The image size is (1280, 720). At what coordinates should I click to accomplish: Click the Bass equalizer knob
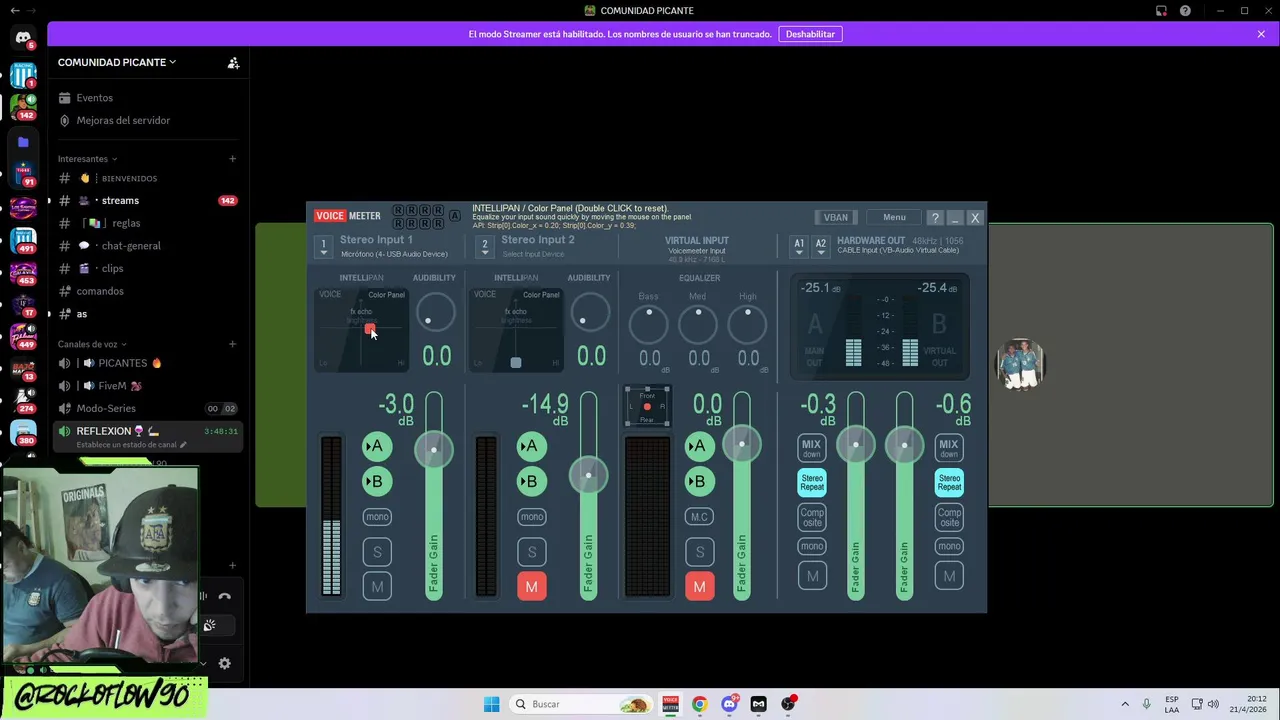[x=649, y=324]
